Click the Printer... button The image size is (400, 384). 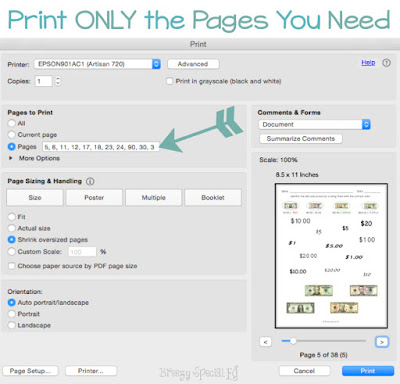pyautogui.click(x=91, y=371)
